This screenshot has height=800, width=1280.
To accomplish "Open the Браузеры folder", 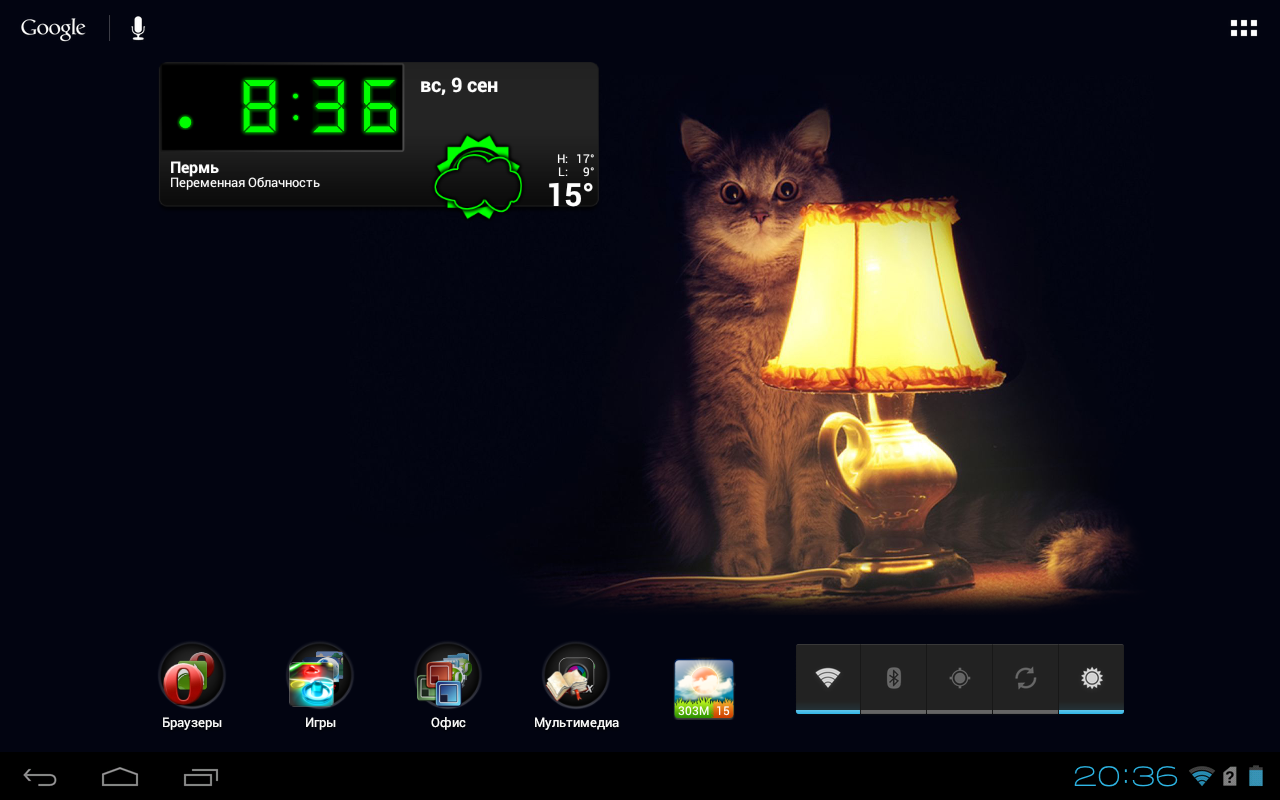I will coord(192,686).
